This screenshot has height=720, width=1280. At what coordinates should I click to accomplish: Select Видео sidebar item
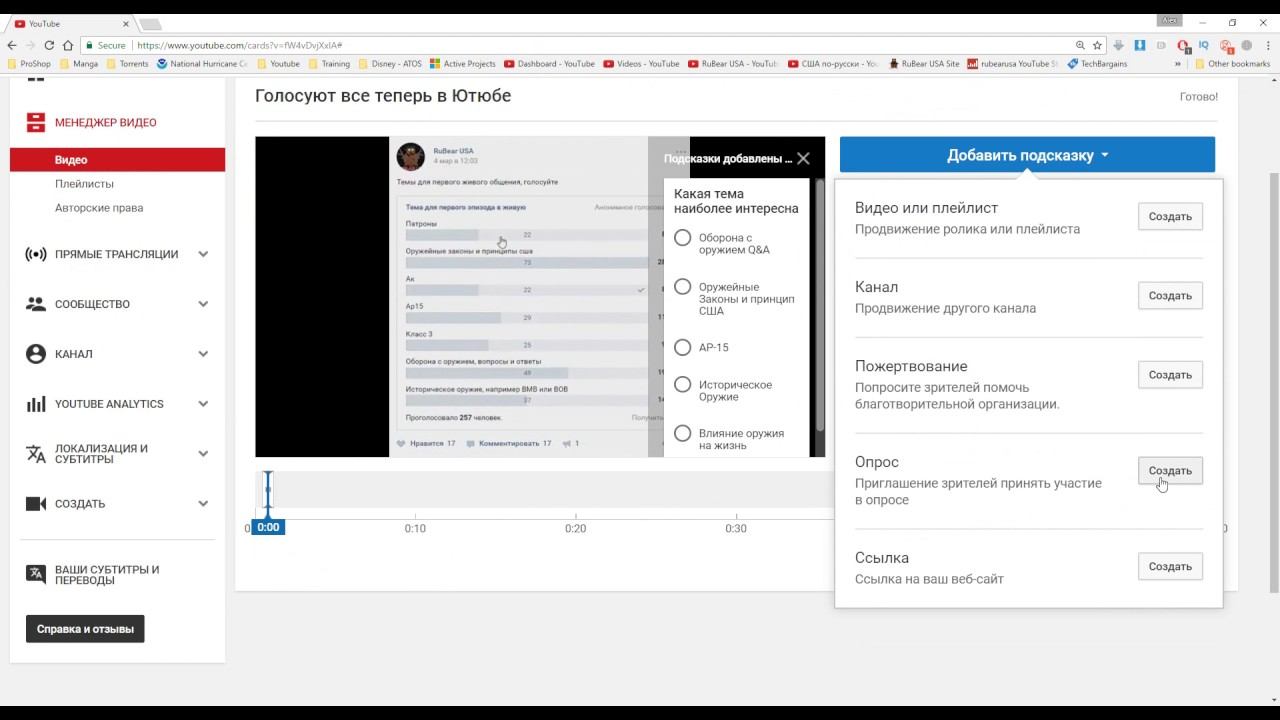tap(118, 160)
